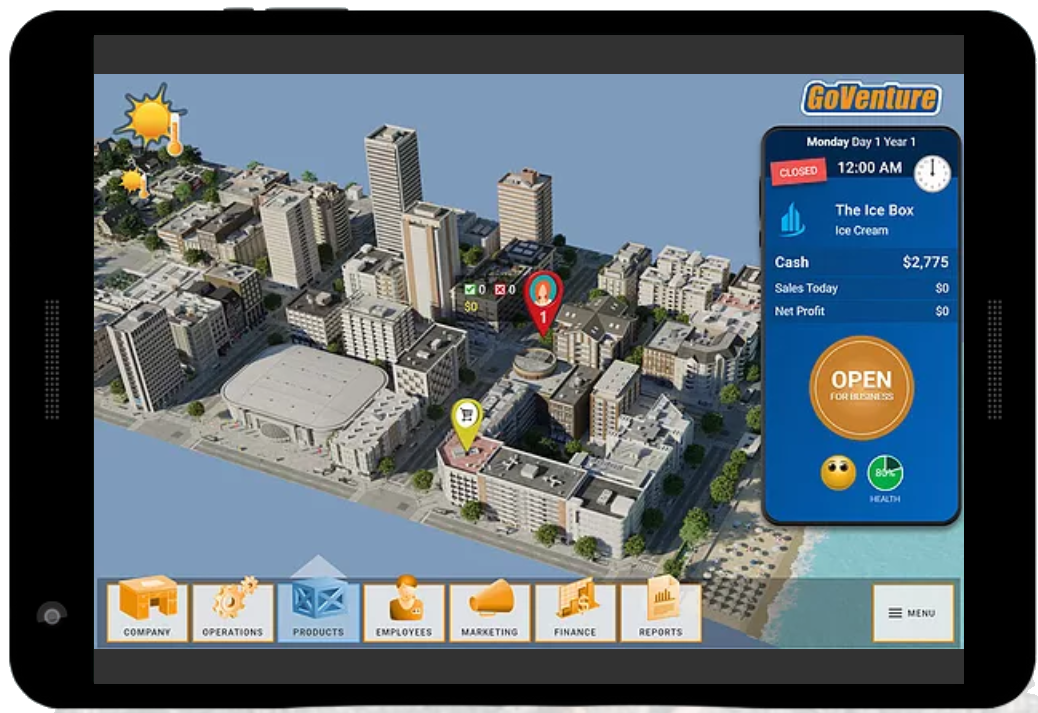
Task: Click the Open For Business button
Action: tap(861, 387)
